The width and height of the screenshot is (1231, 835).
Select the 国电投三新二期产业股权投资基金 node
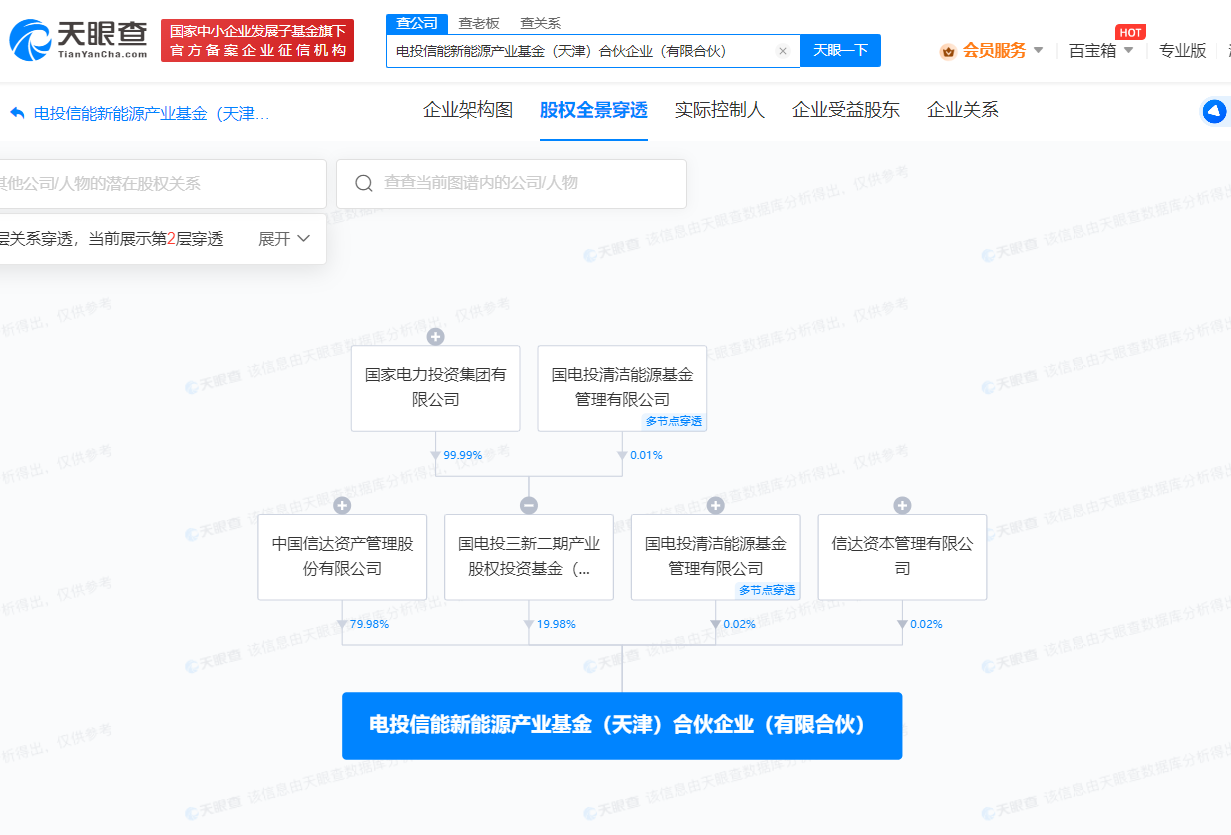click(529, 557)
